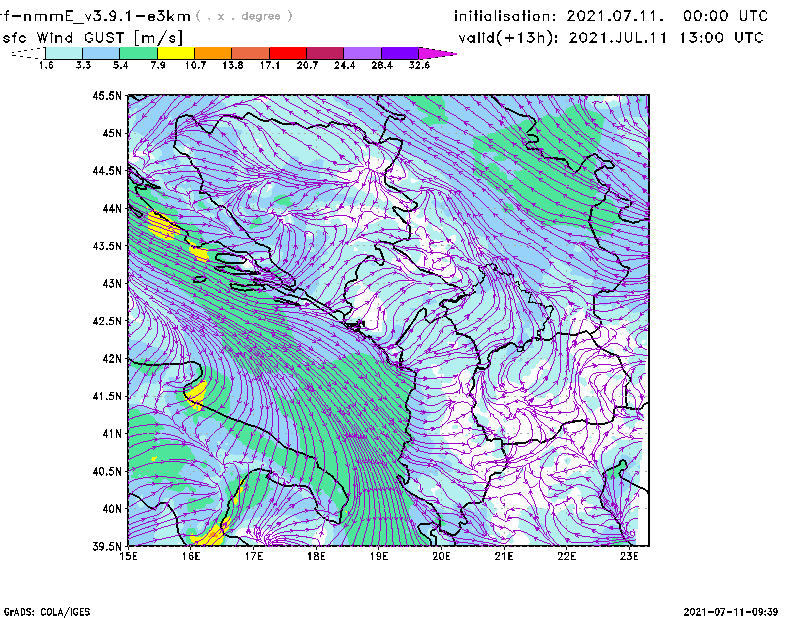Click the light blue 3.3–5.4 legend swatch
Image resolution: width=800 pixels, height=618 pixels.
tap(101, 53)
